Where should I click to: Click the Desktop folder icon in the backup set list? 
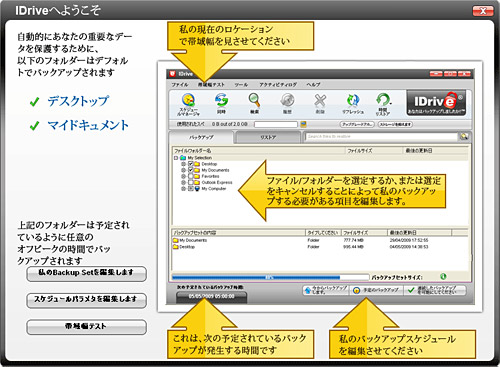click(176, 247)
